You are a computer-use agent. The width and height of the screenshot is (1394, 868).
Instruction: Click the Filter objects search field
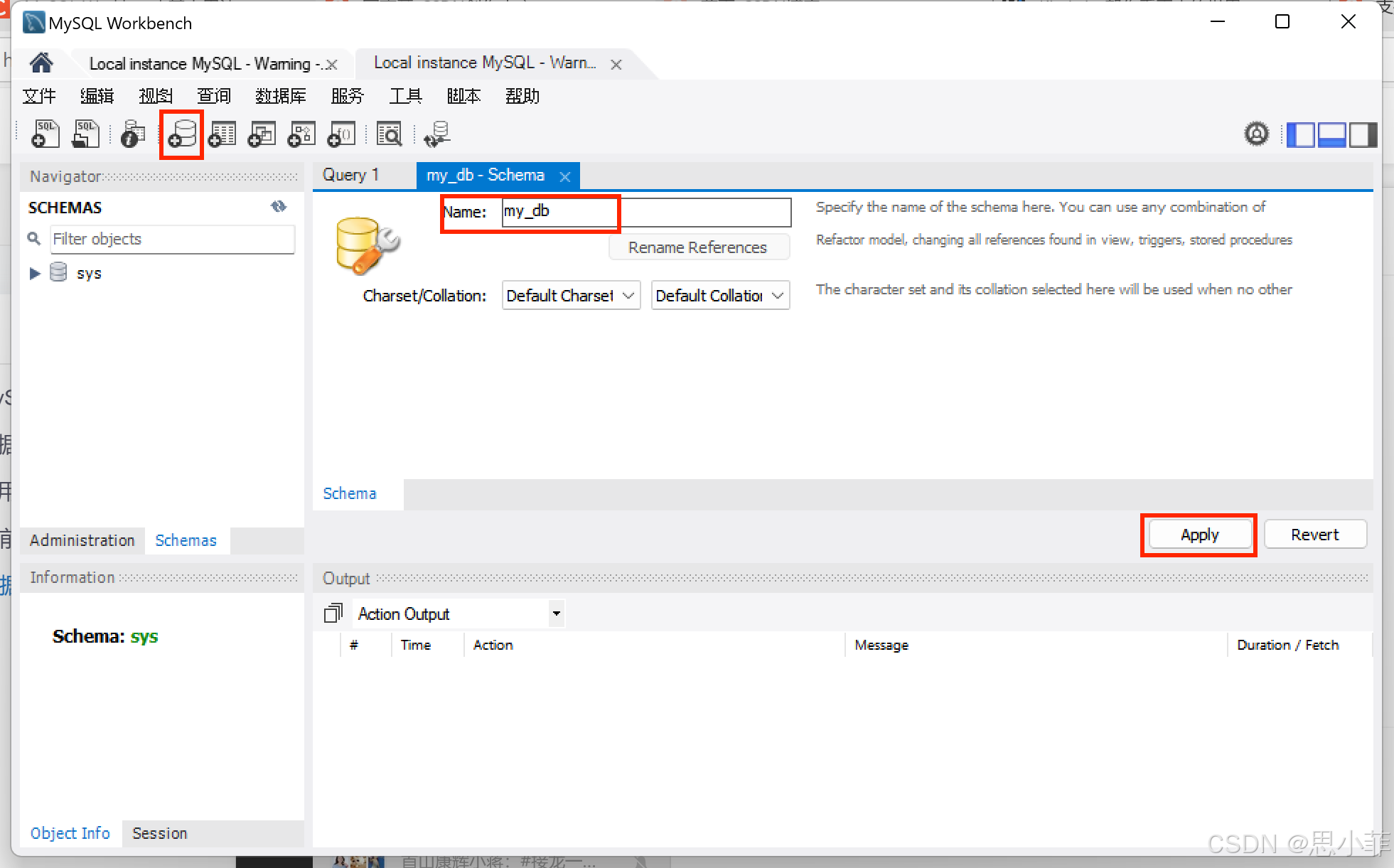pyautogui.click(x=172, y=240)
